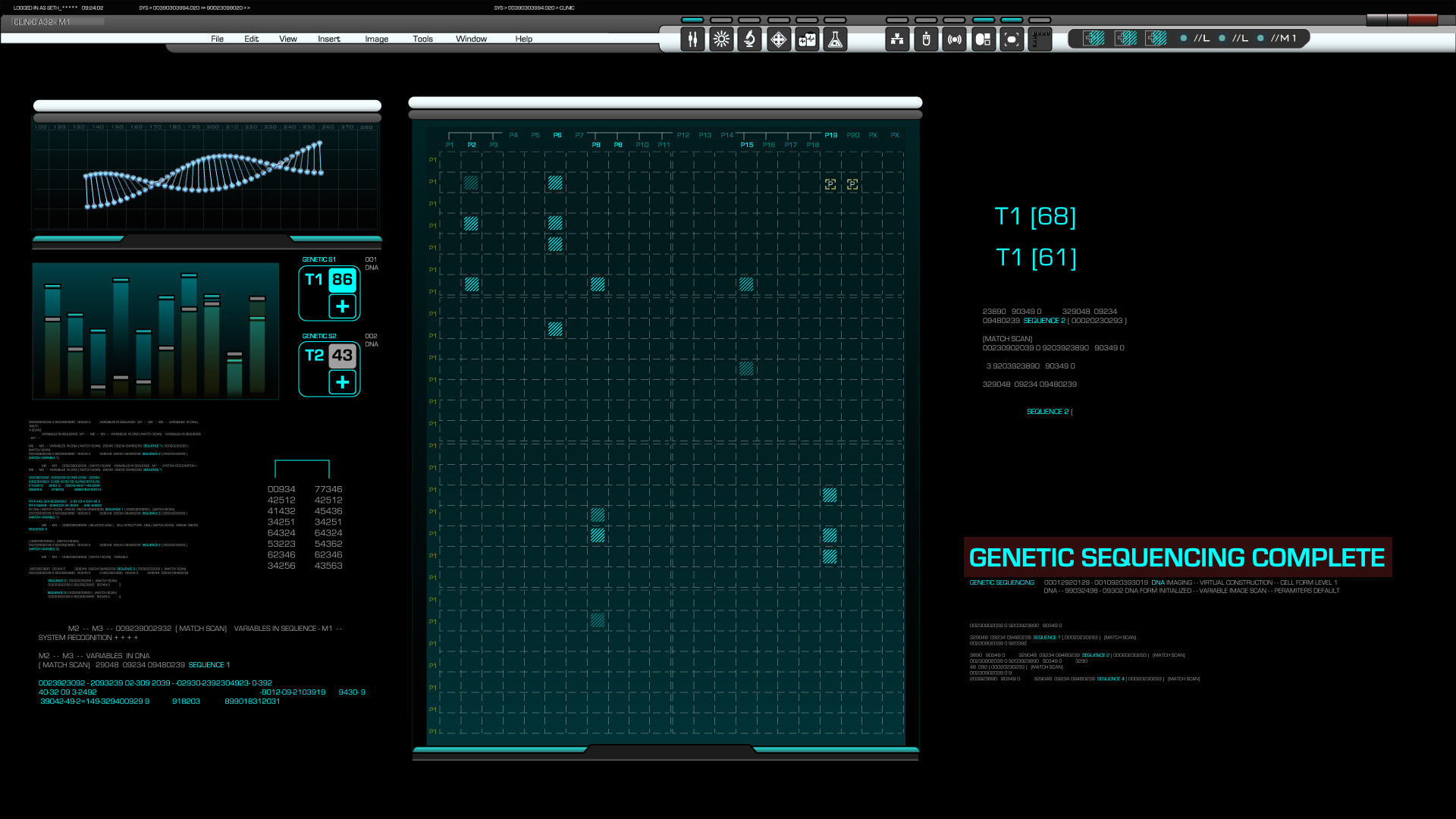1456x819 pixels.
Task: Toggle the first //L radio indicator
Action: (1184, 38)
